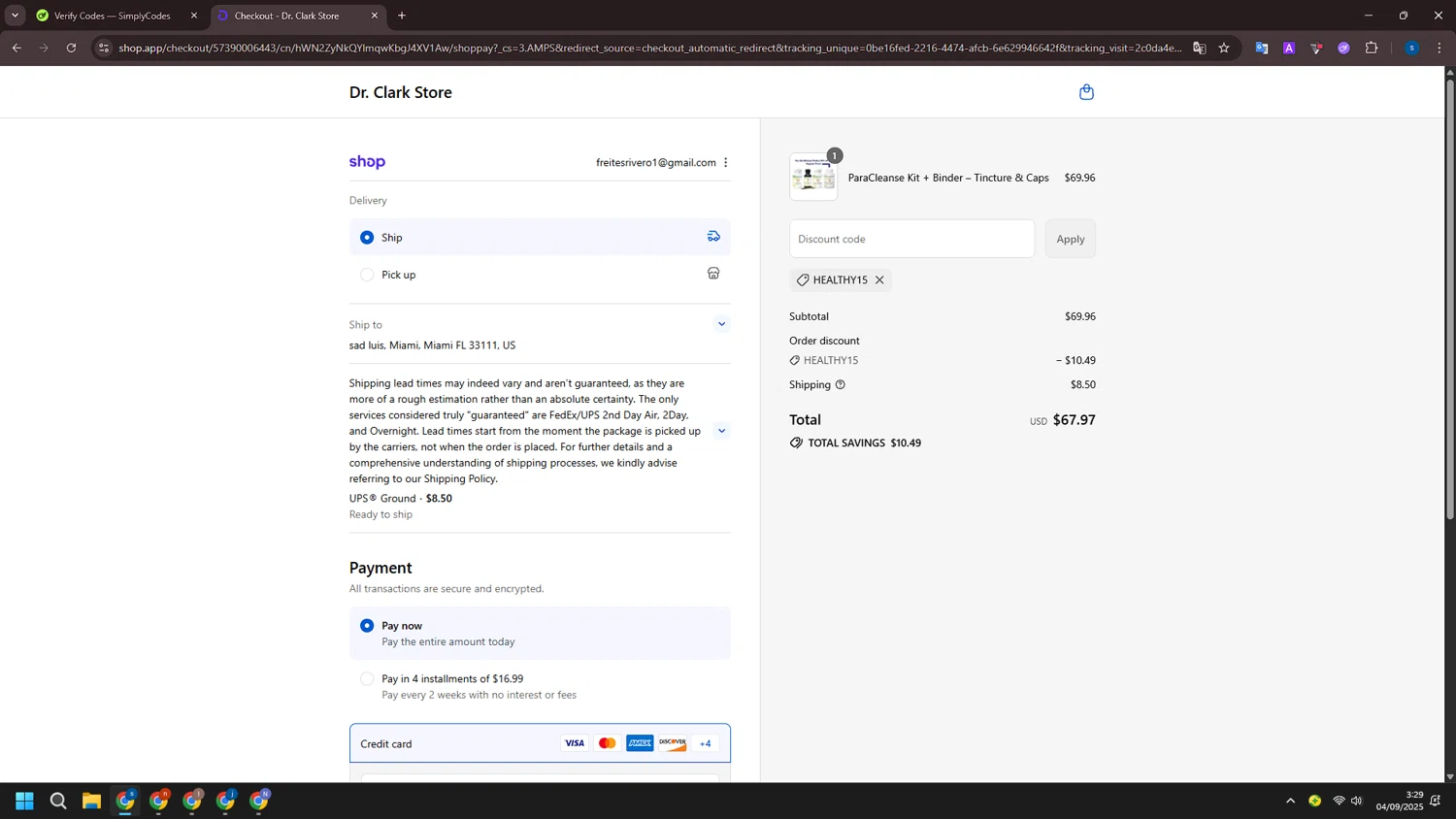This screenshot has width=1456, height=819.
Task: Expand the Ship to address dropdown
Action: (721, 324)
